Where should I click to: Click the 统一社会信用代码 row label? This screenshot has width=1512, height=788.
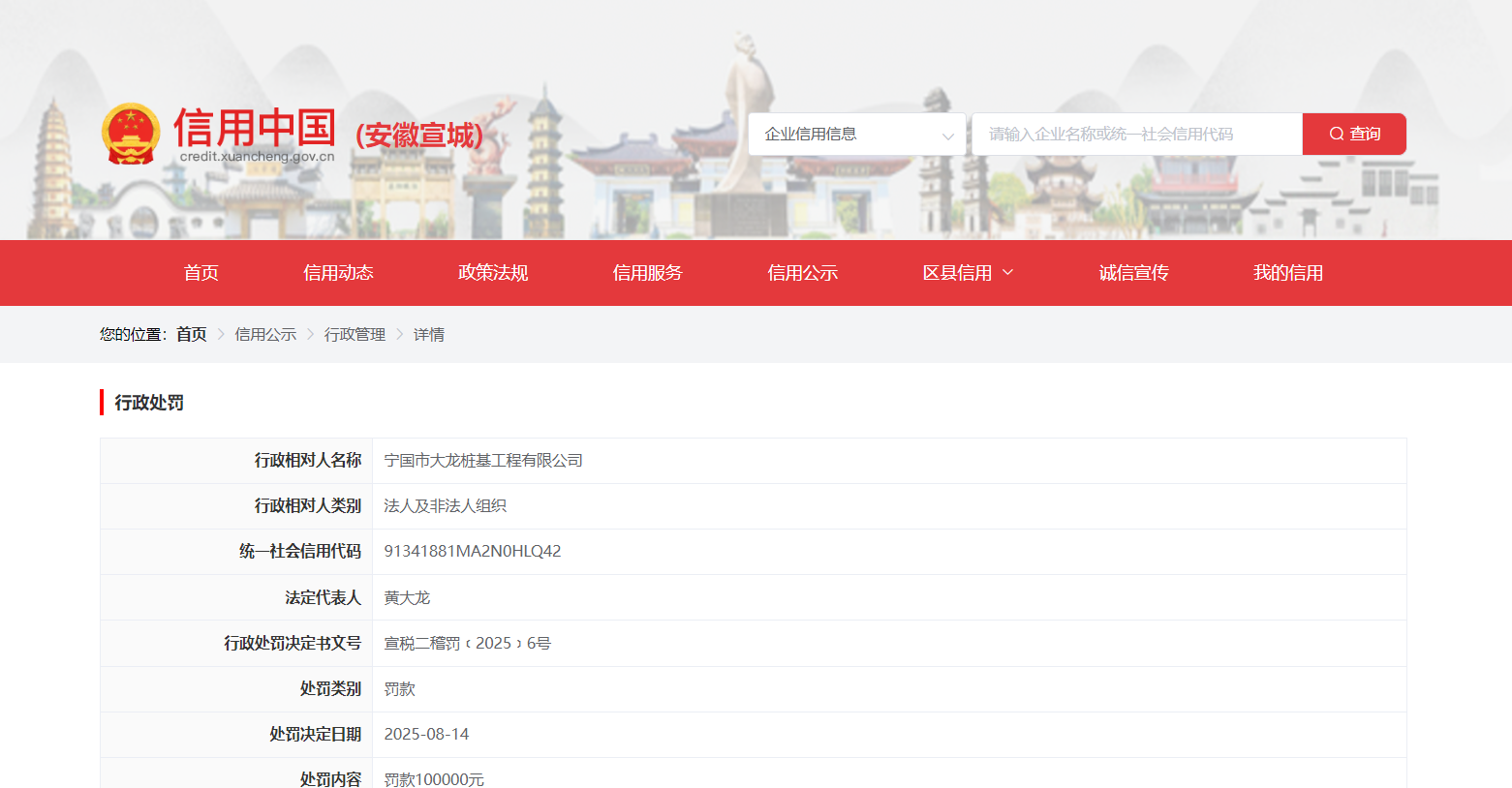coord(300,552)
